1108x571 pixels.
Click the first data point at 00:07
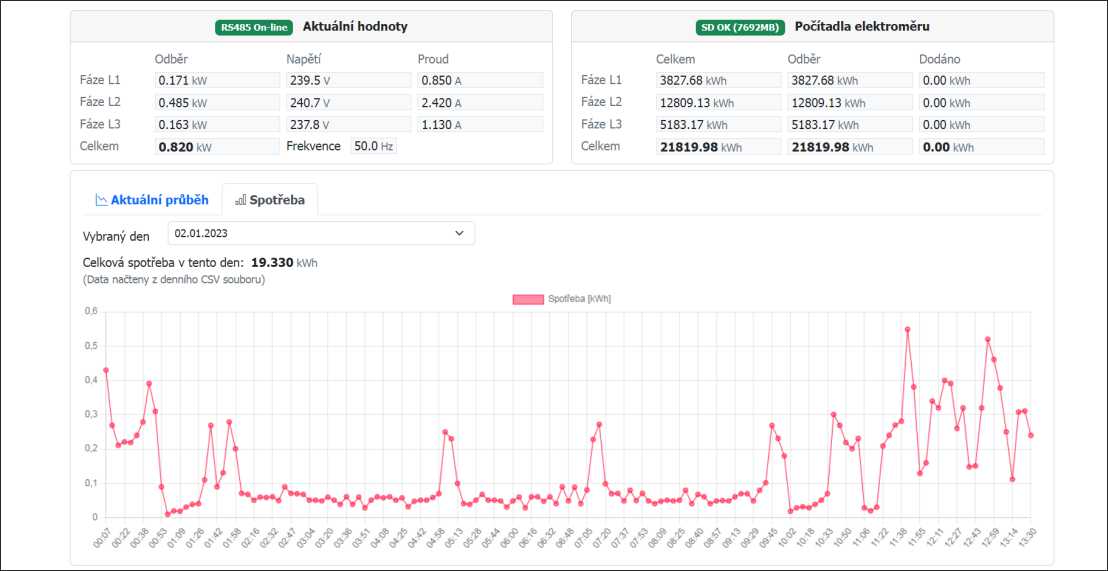pyautogui.click(x=105, y=370)
